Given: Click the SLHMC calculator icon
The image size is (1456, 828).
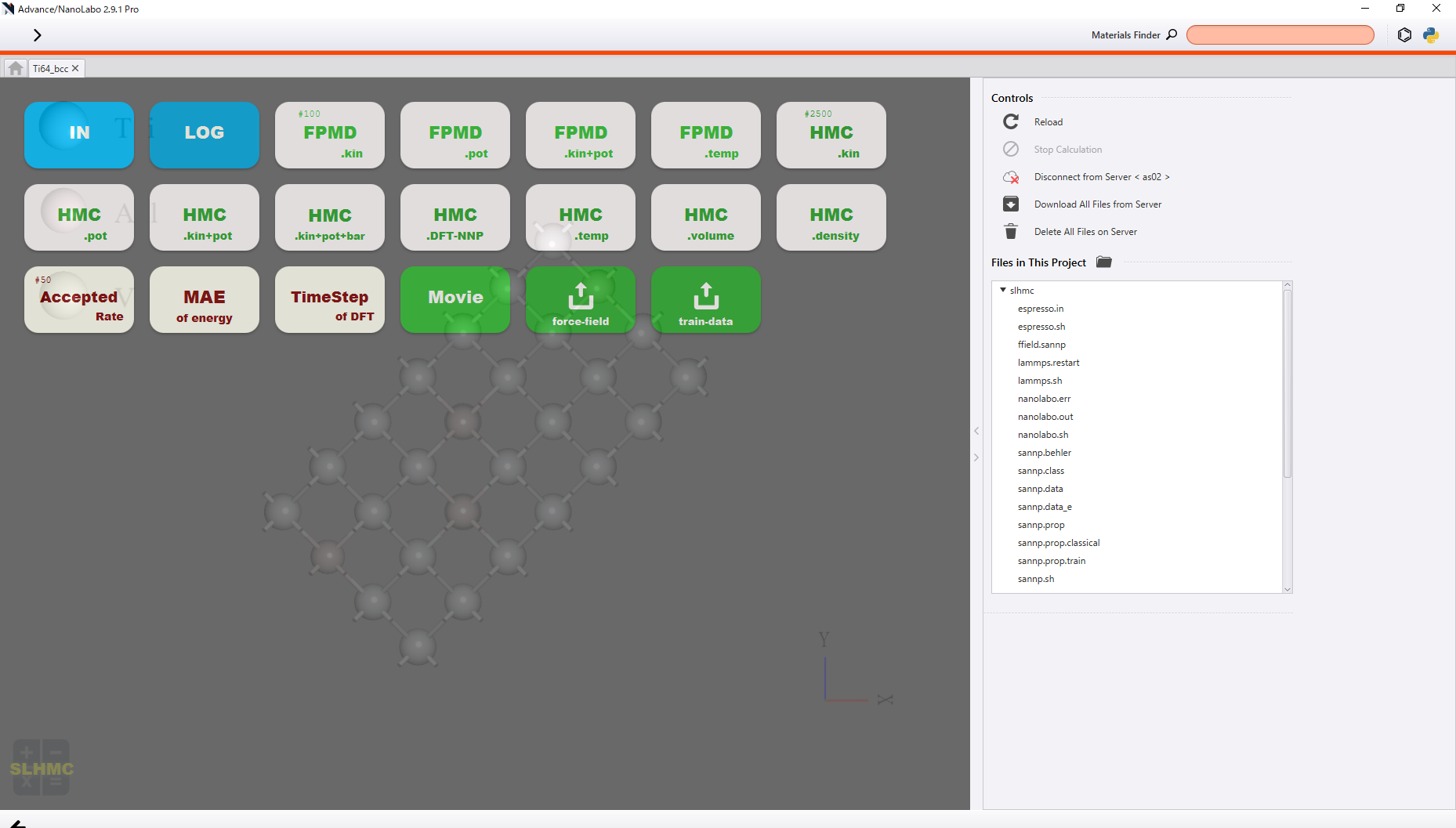Looking at the screenshot, I should coord(42,767).
